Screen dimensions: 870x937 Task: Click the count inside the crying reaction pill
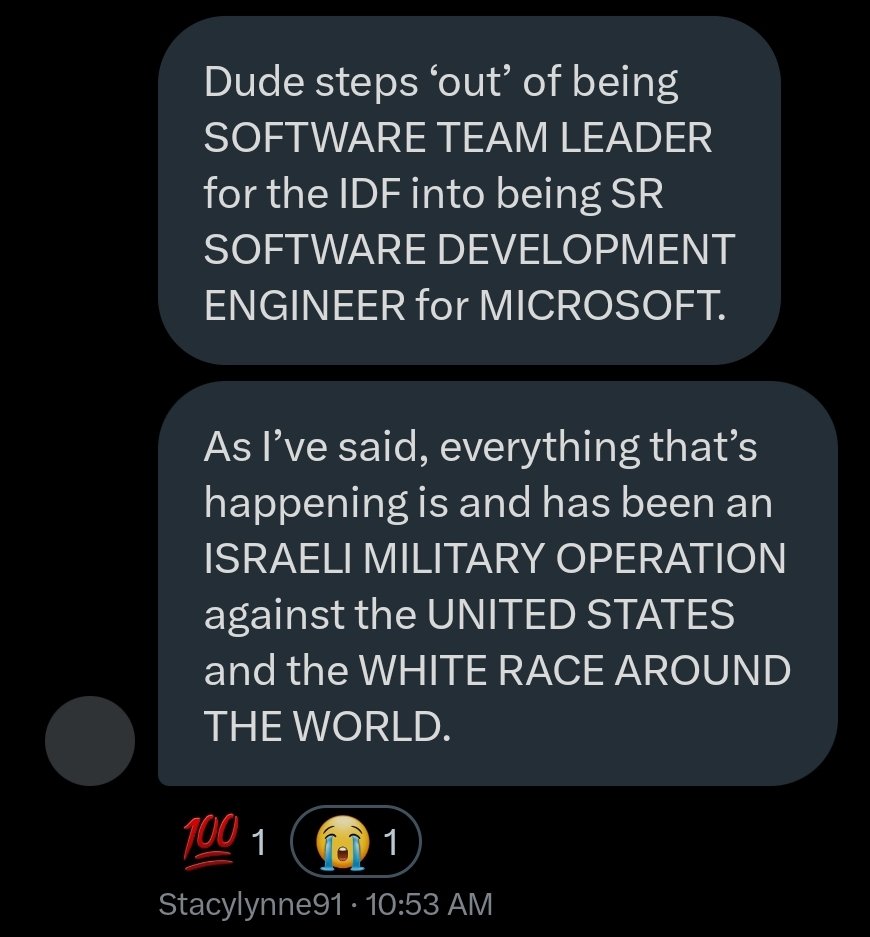click(x=391, y=845)
